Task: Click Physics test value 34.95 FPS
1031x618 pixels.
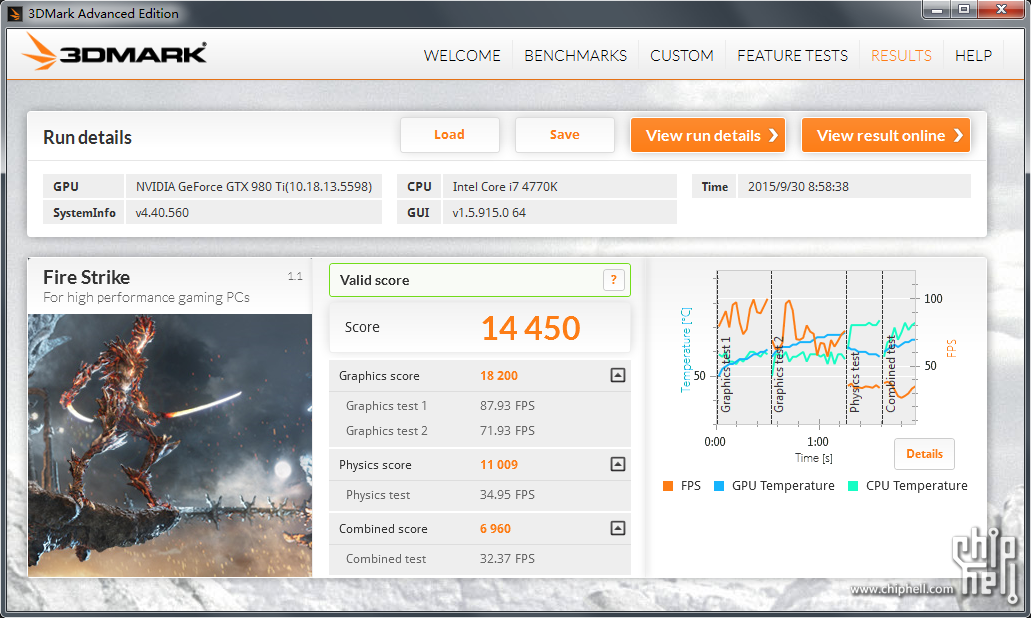Action: point(507,494)
